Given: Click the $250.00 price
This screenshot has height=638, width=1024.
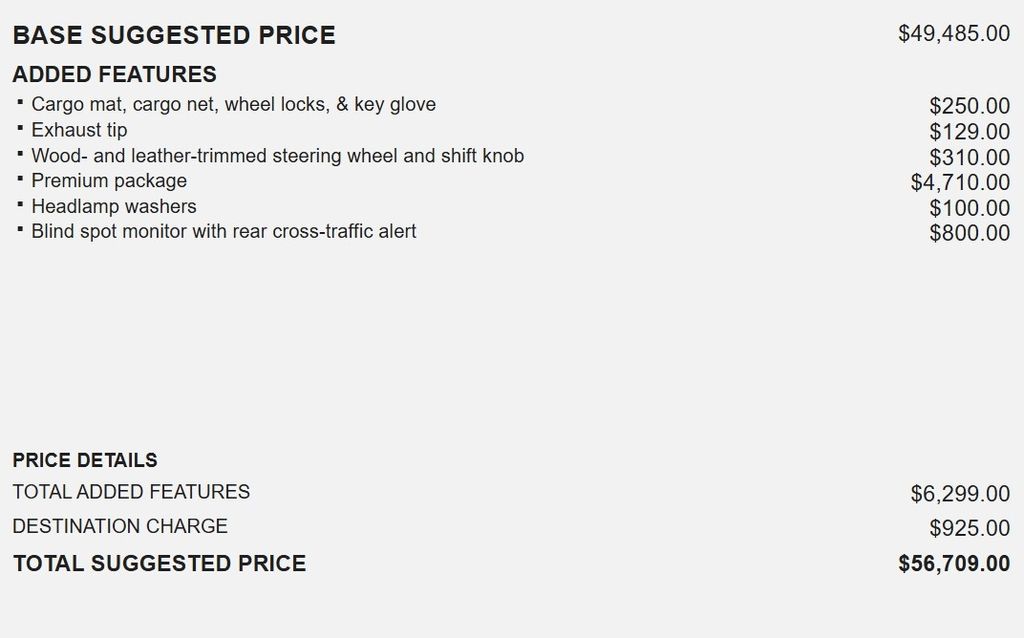Looking at the screenshot, I should pyautogui.click(x=969, y=106).
